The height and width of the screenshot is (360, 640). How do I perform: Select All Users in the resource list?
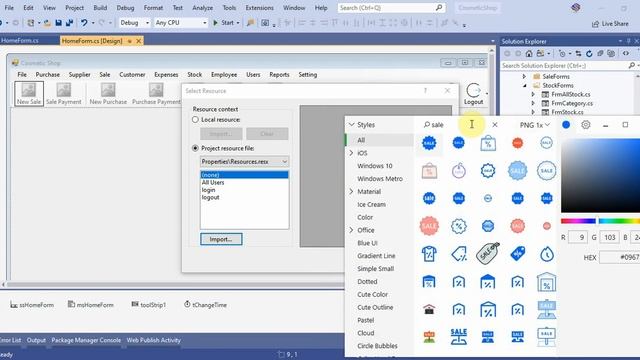pyautogui.click(x=213, y=182)
